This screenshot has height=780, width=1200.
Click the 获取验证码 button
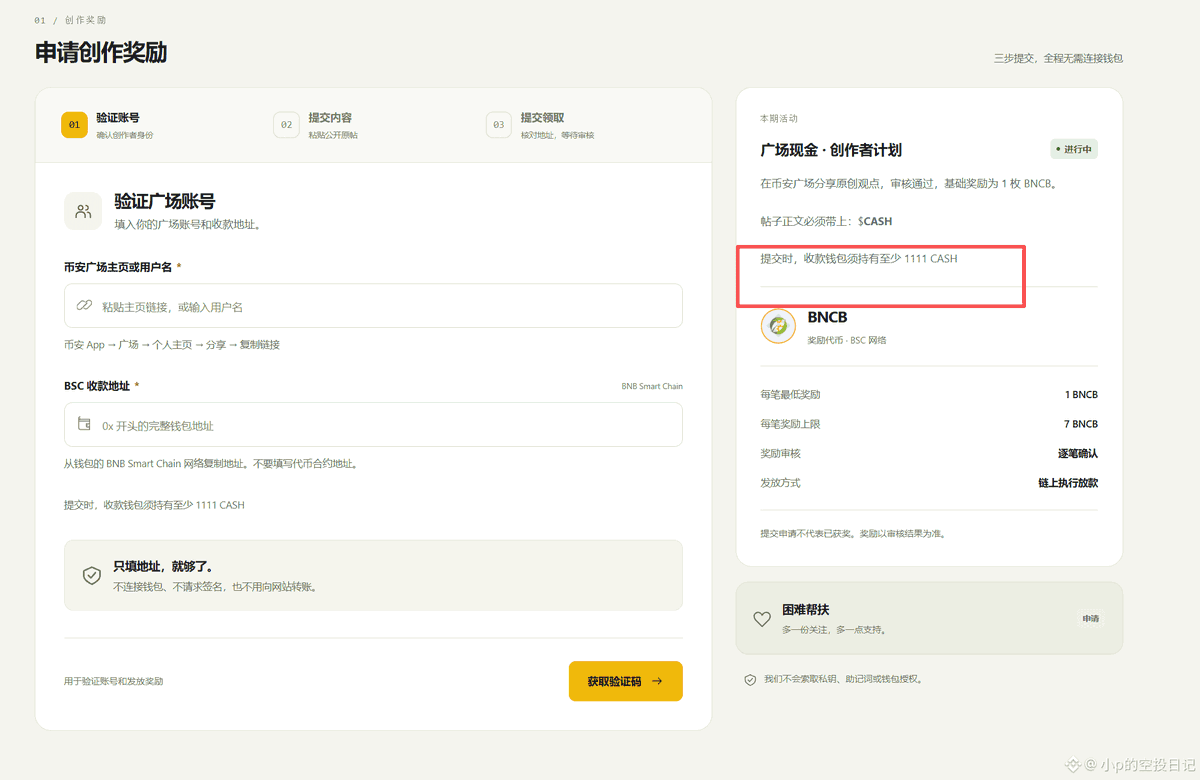tap(626, 681)
